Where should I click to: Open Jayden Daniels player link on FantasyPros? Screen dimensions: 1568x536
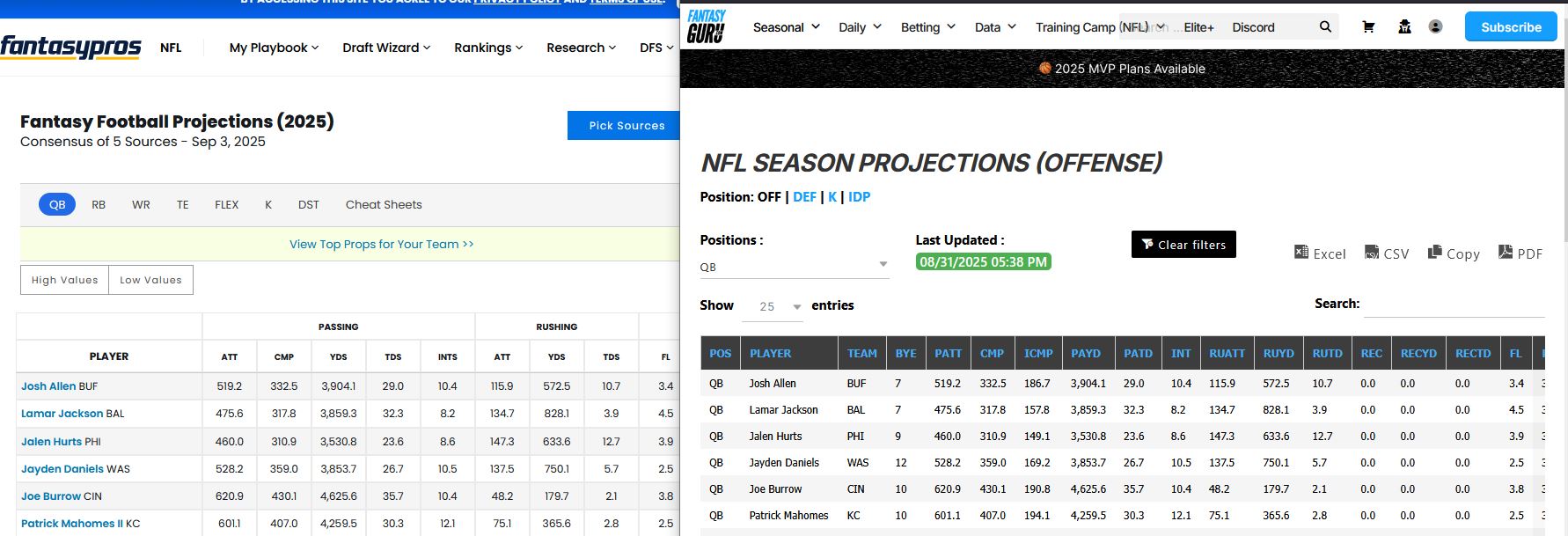pyautogui.click(x=62, y=468)
